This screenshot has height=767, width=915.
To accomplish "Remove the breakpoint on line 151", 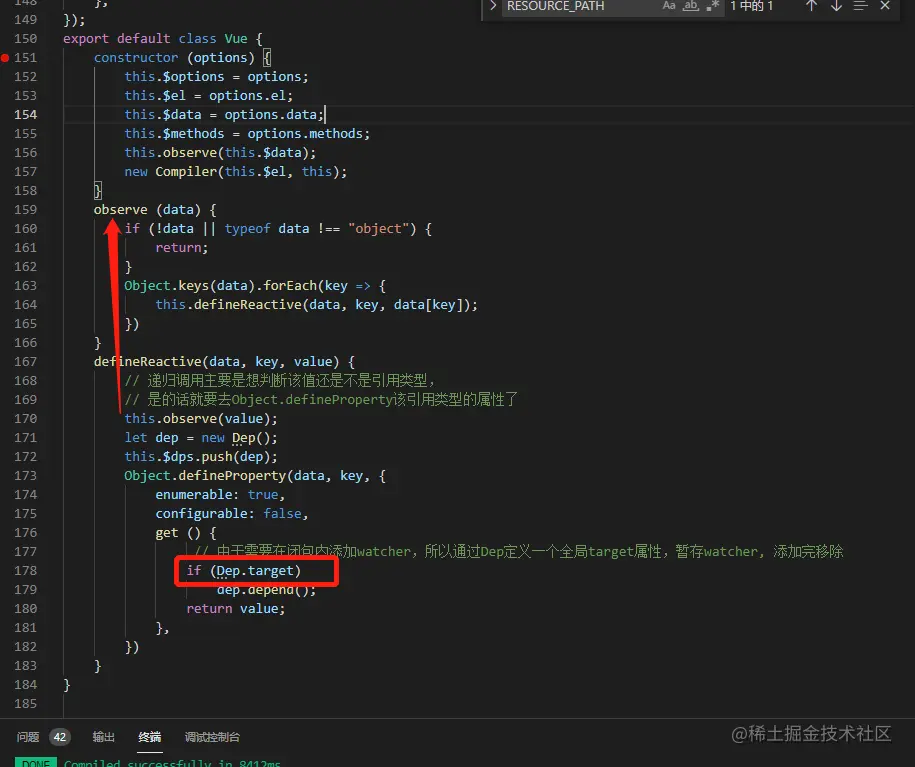I will pos(5,58).
